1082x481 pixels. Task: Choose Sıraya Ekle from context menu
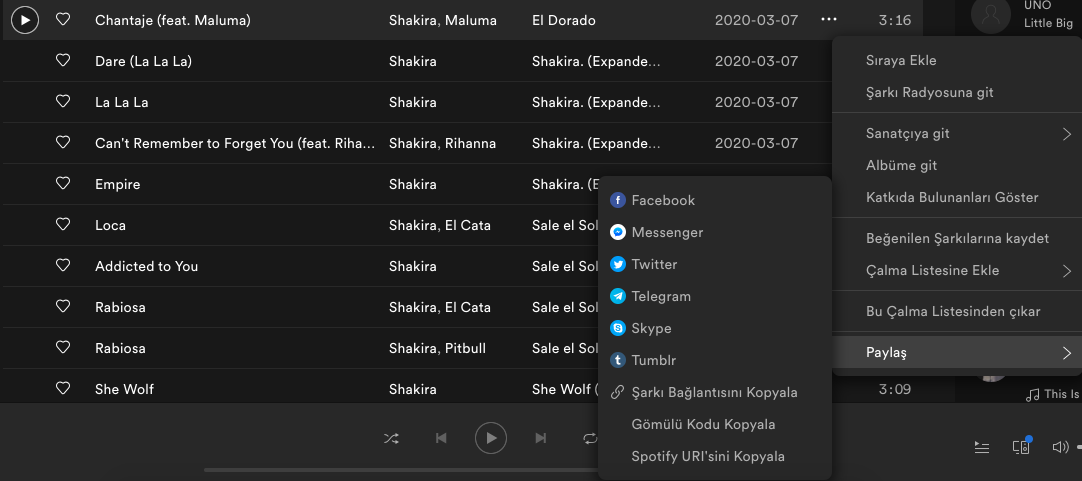pyautogui.click(x=901, y=60)
